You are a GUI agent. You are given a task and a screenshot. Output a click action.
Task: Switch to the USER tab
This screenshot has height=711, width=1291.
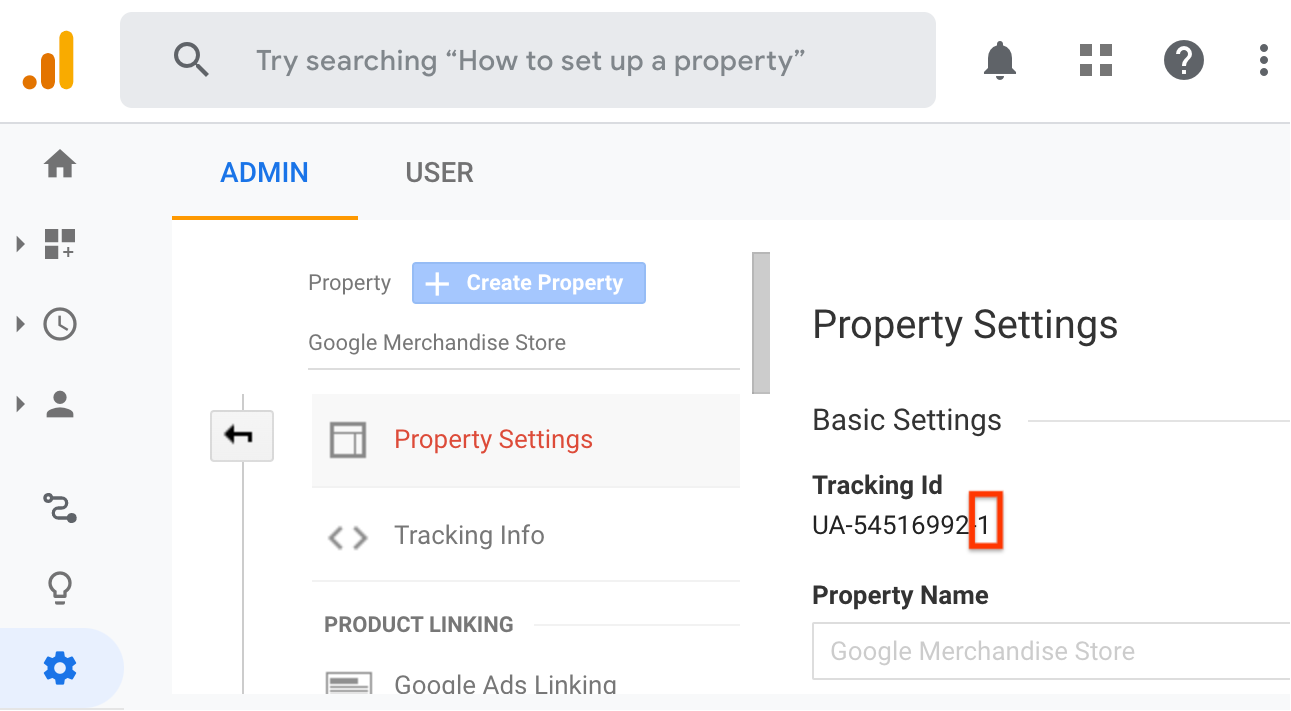click(x=439, y=172)
